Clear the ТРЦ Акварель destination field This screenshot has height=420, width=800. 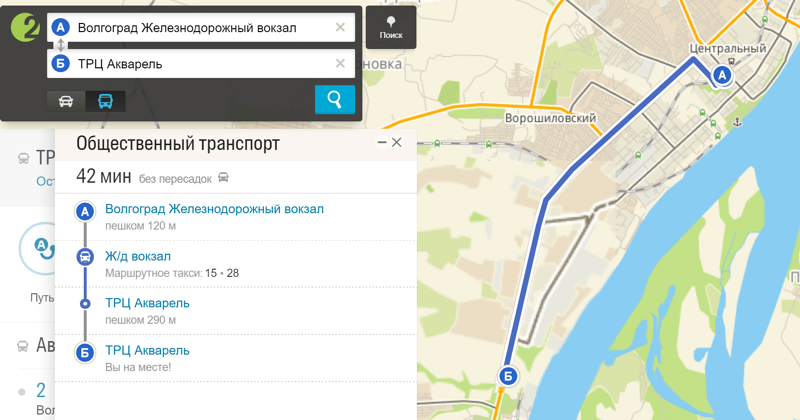[x=340, y=64]
